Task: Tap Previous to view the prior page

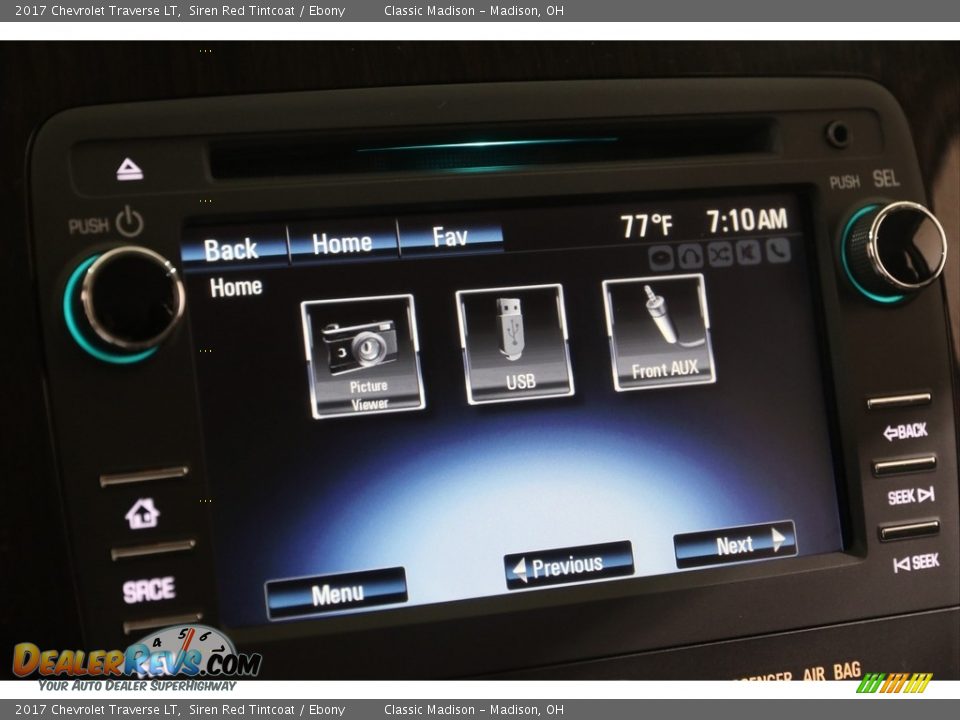Action: pos(565,565)
